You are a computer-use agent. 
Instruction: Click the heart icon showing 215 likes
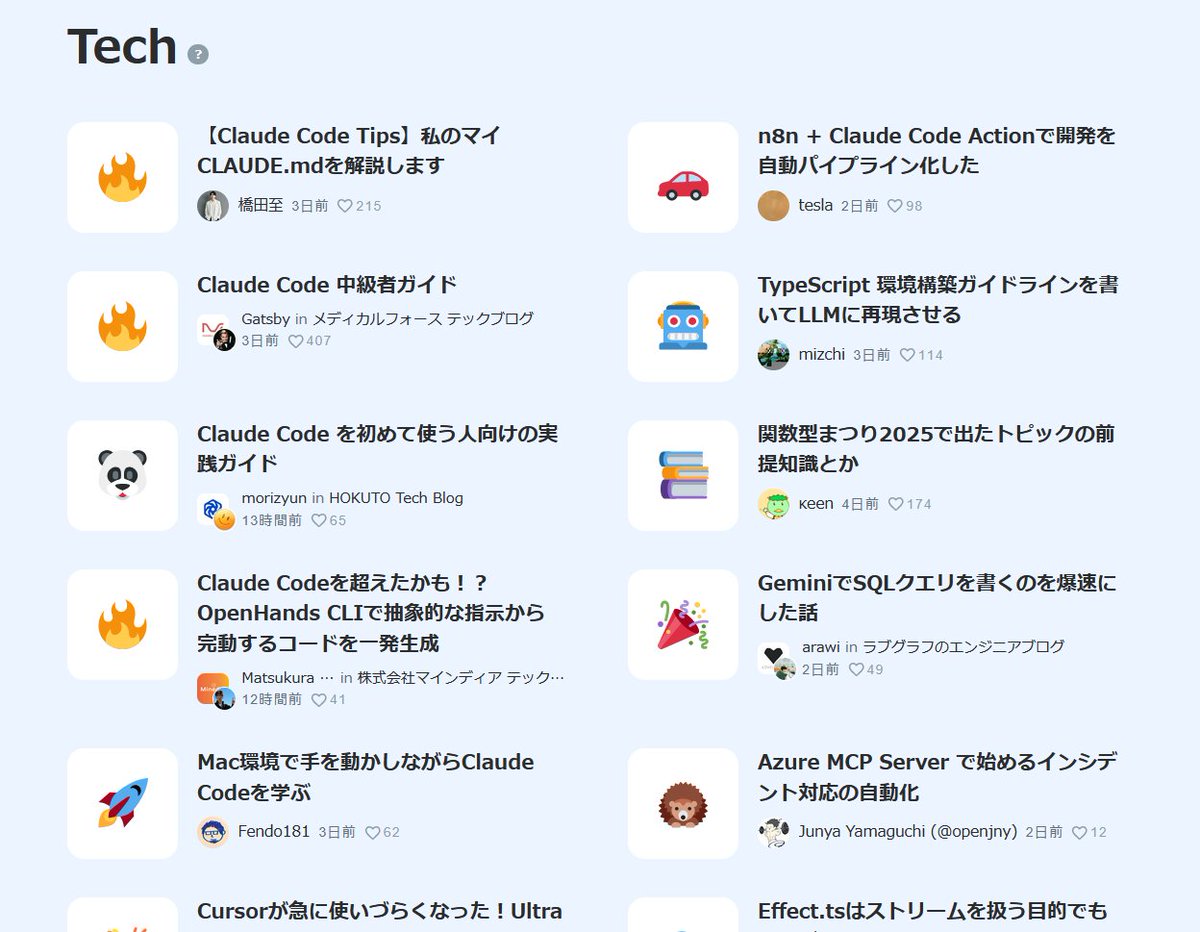345,206
